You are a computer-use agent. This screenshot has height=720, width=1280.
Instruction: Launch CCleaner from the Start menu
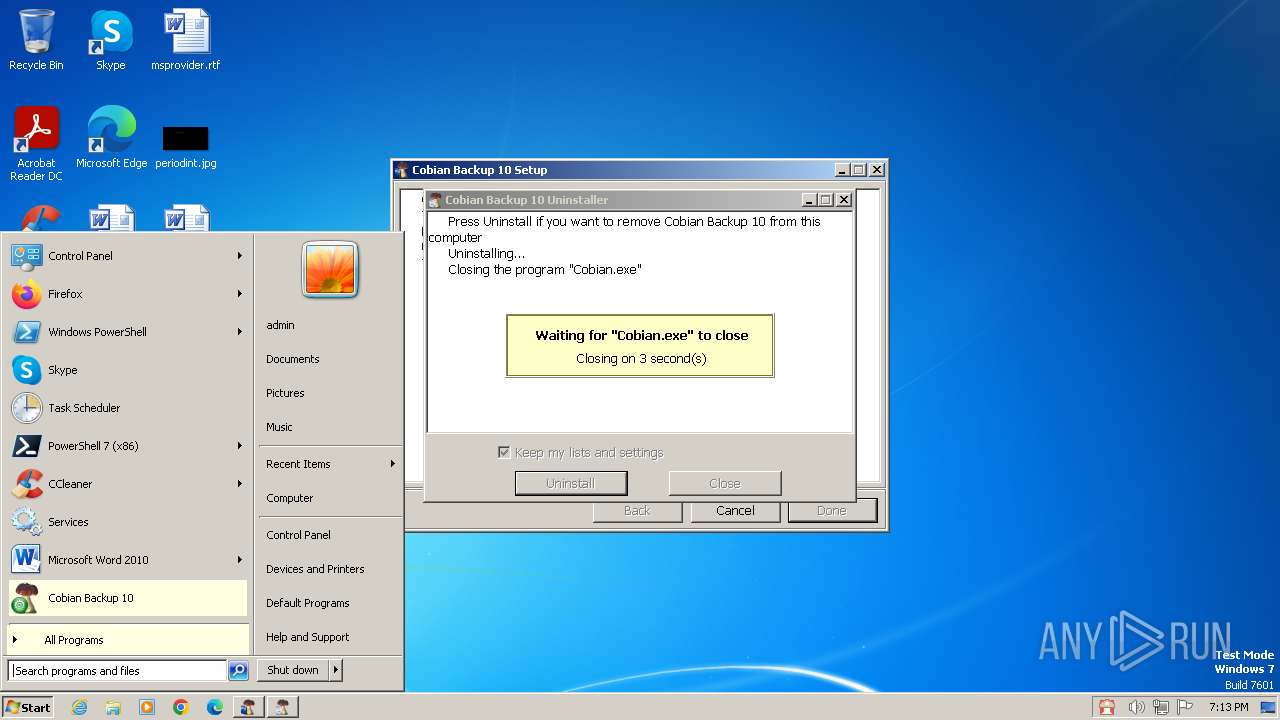(x=128, y=484)
